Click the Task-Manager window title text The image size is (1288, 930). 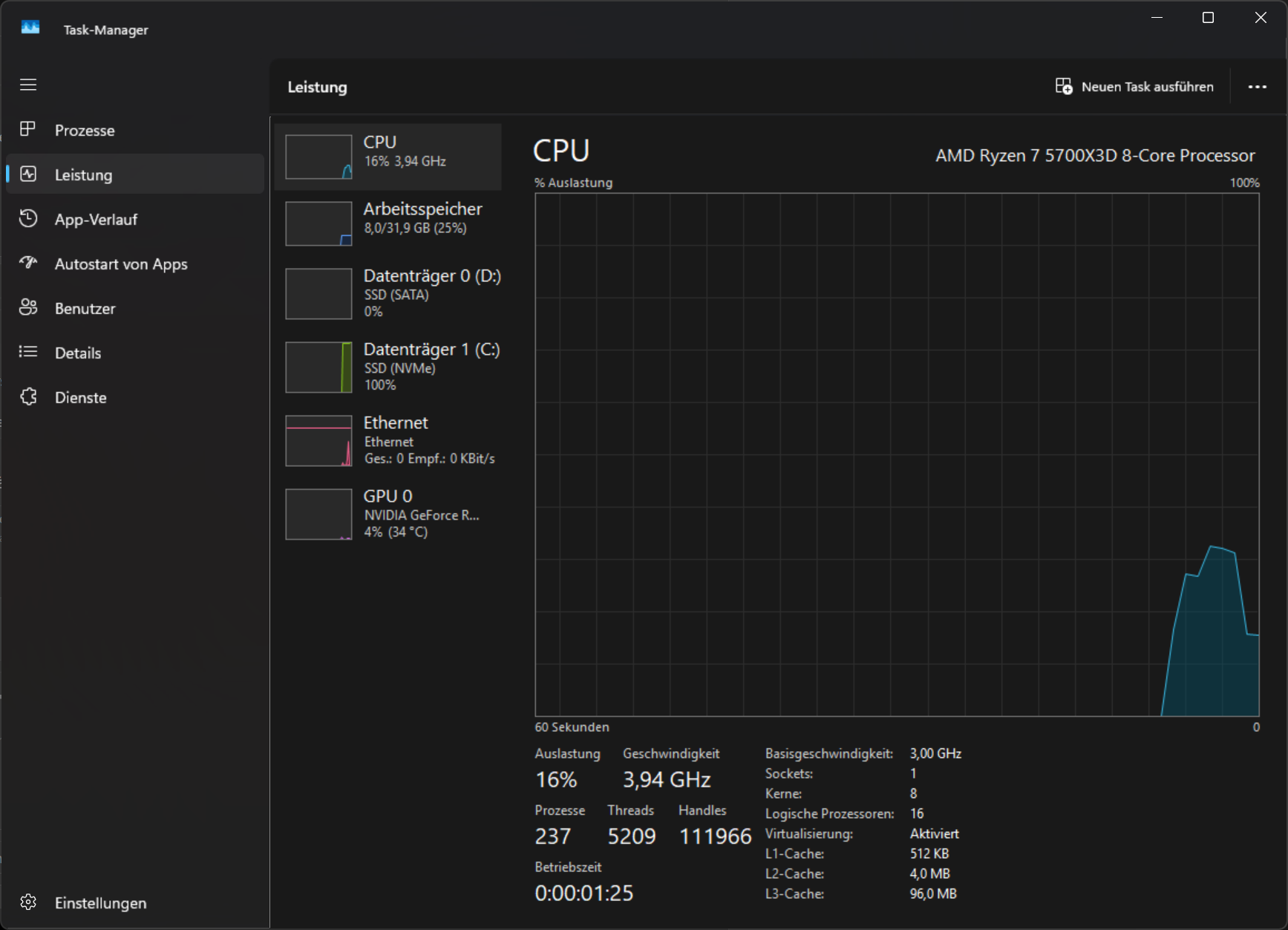pyautogui.click(x=105, y=30)
